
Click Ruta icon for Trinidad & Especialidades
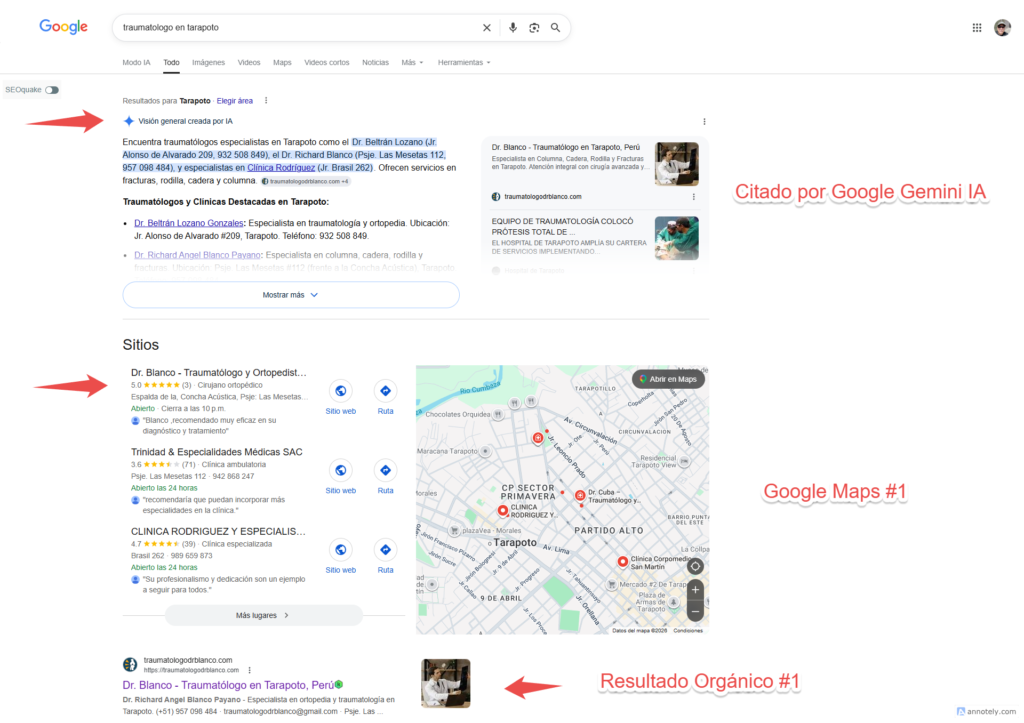(x=385, y=470)
